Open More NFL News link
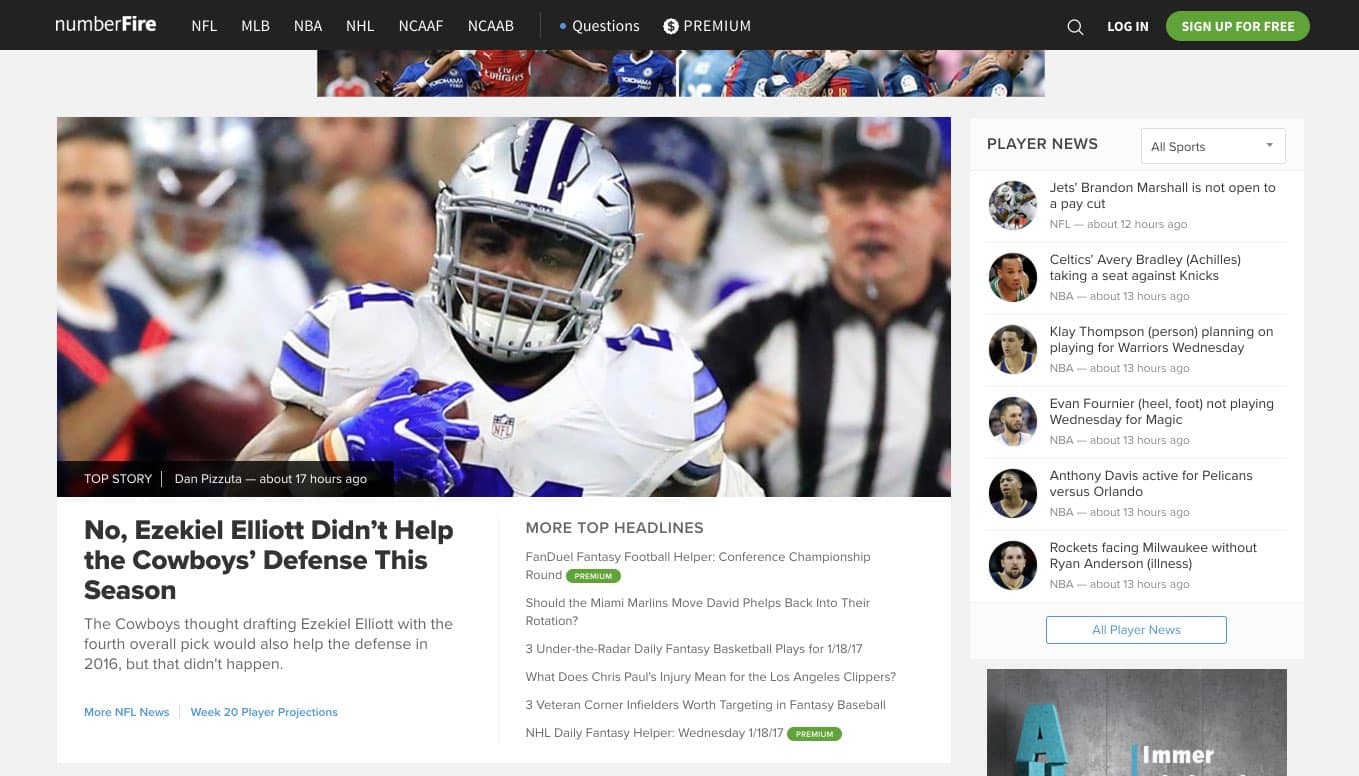 point(127,712)
